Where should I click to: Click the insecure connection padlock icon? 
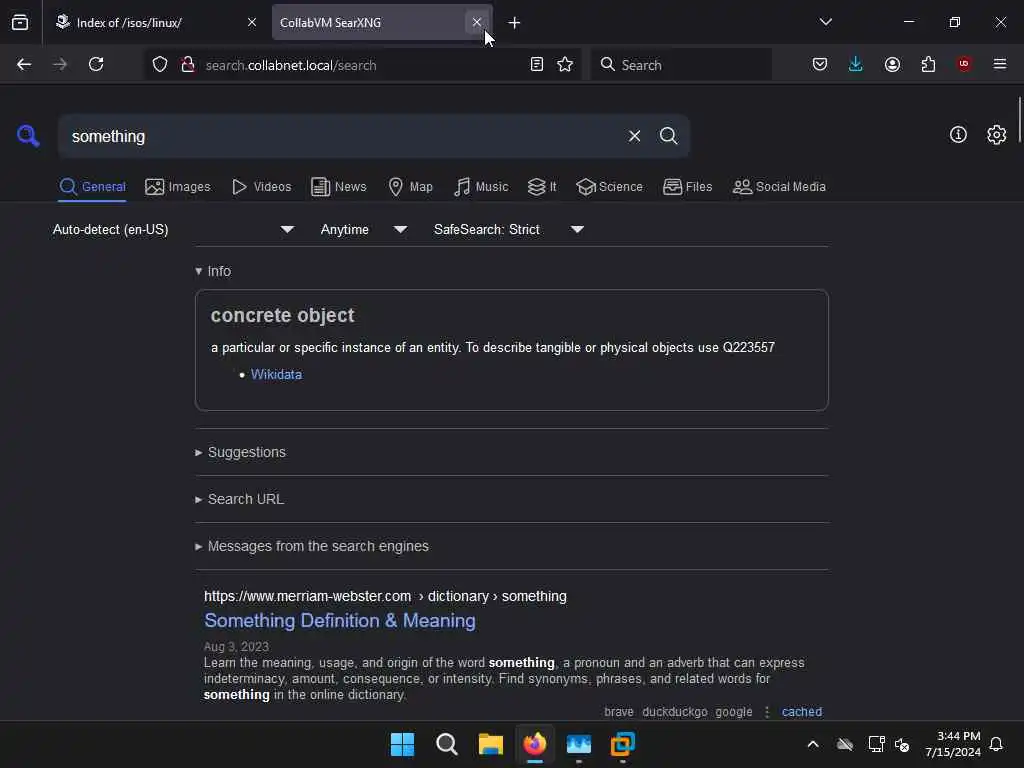click(x=187, y=64)
